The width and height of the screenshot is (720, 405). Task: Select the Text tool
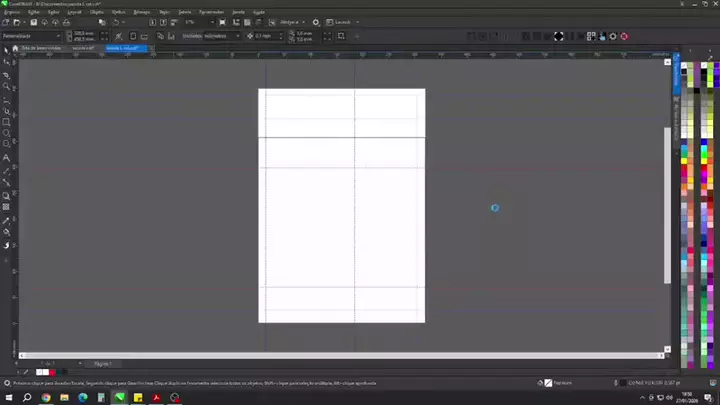click(7, 158)
